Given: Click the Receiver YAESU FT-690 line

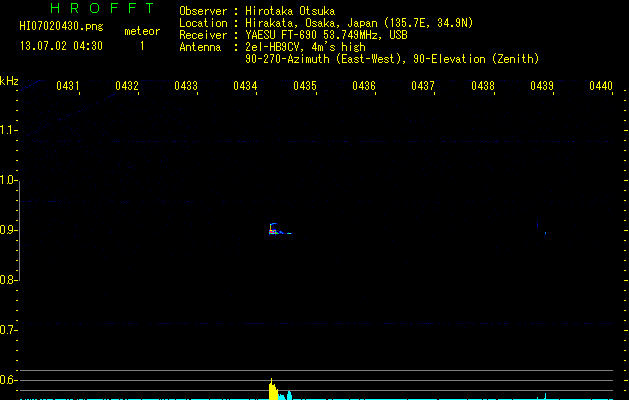Looking at the screenshot, I should (293, 35).
